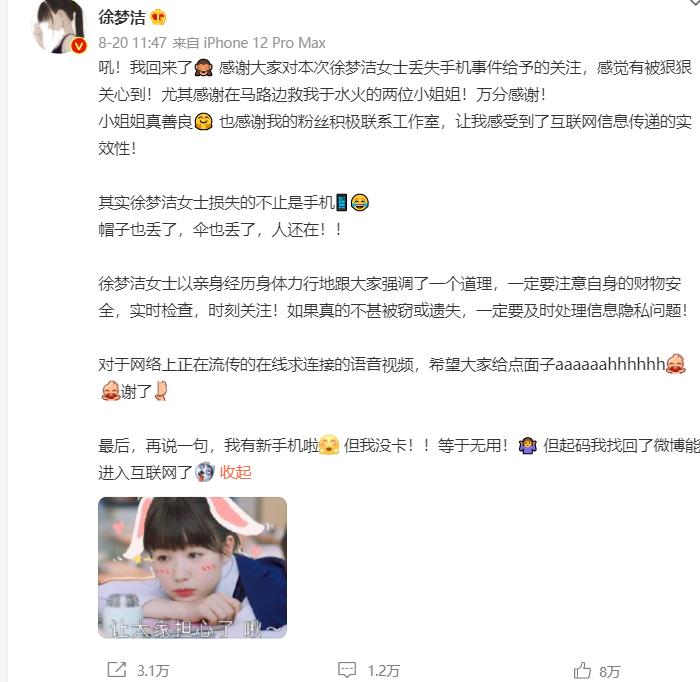The height and width of the screenshot is (682, 700).
Task: Like the post with thumbs-up icon
Action: [582, 670]
